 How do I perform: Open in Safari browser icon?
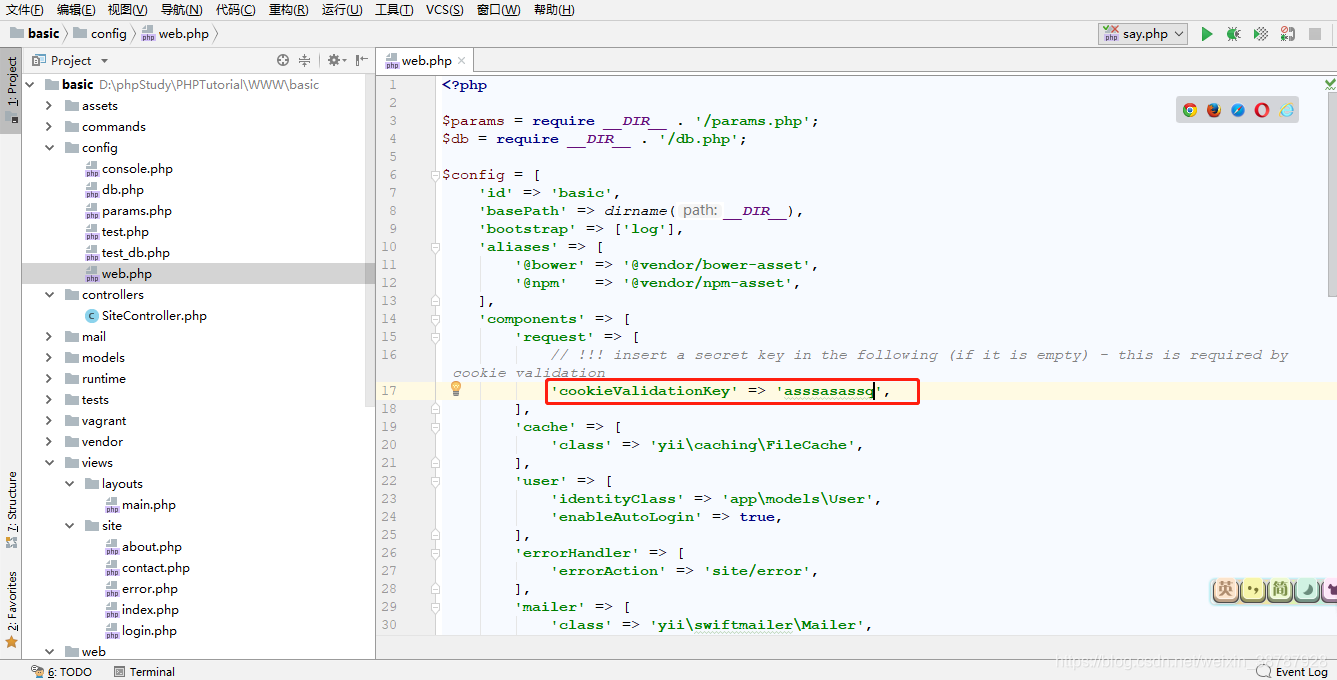[1238, 110]
